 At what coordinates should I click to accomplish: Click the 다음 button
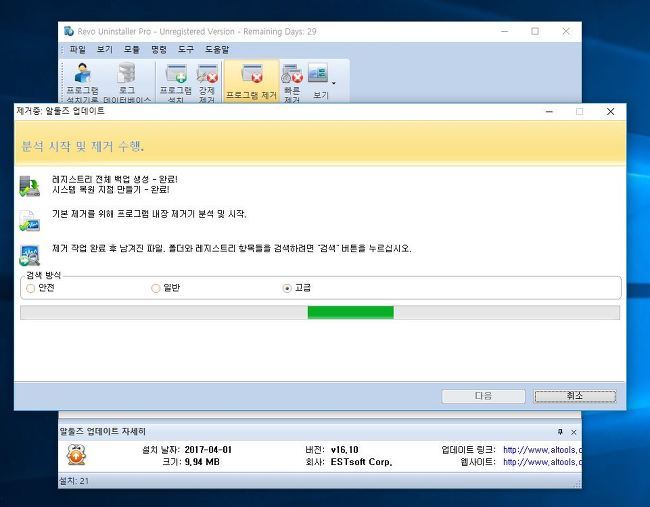tap(483, 396)
